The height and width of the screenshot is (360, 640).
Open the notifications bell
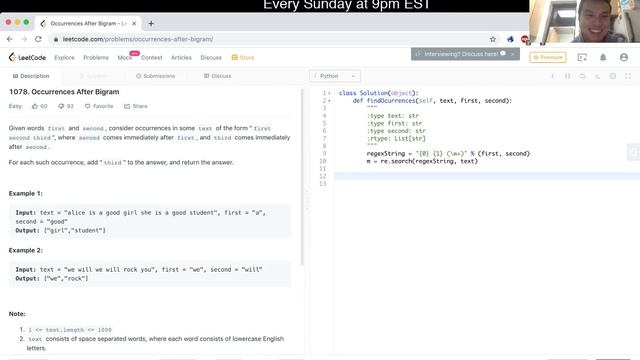coord(603,58)
